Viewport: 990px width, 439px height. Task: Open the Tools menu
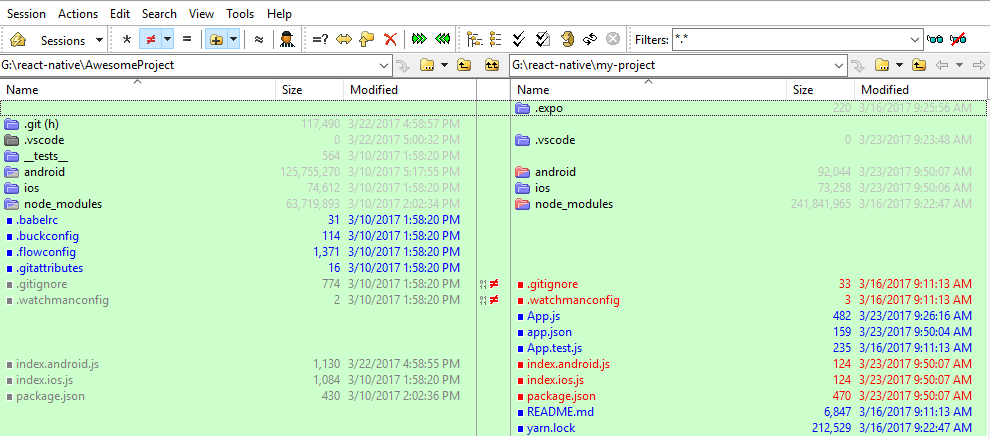[240, 14]
